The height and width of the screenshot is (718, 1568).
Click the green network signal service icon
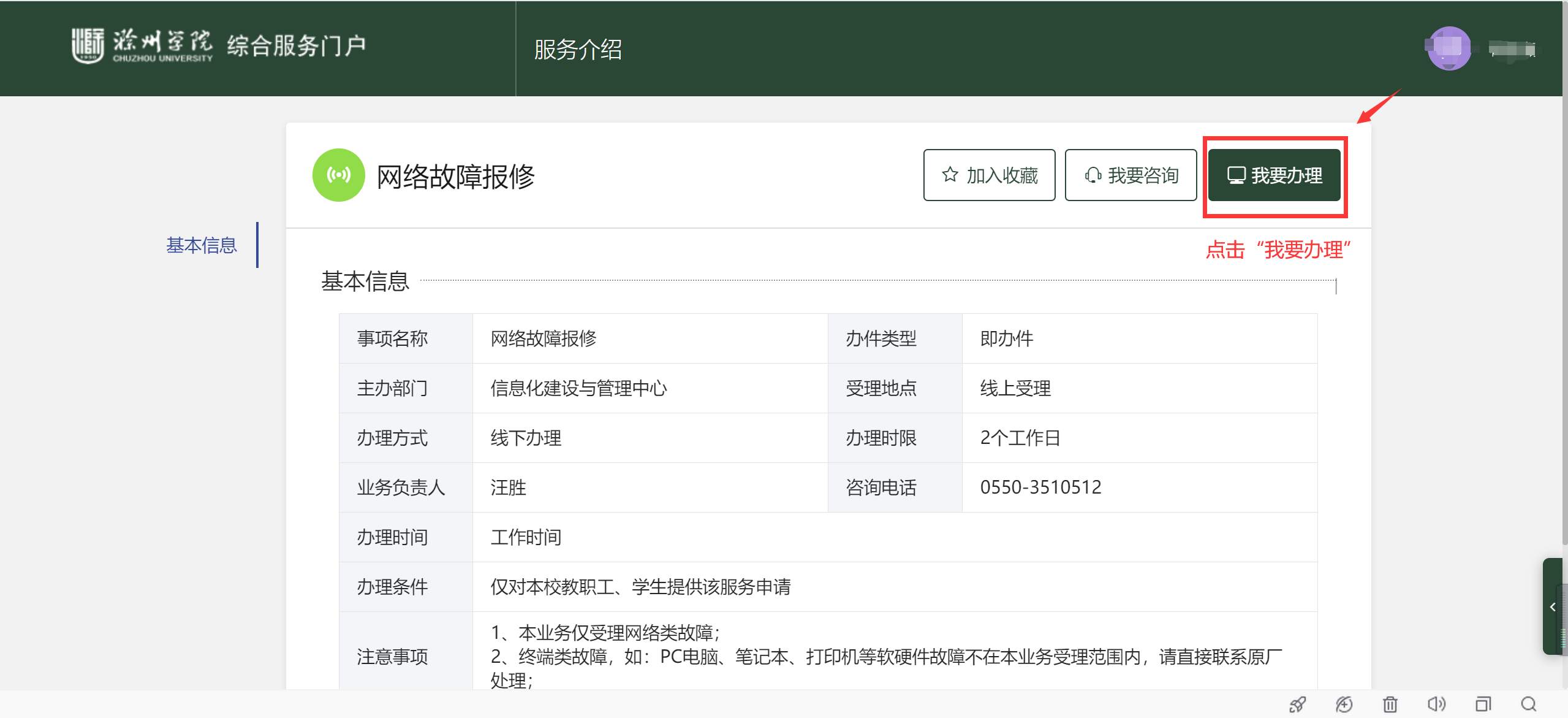click(x=339, y=175)
